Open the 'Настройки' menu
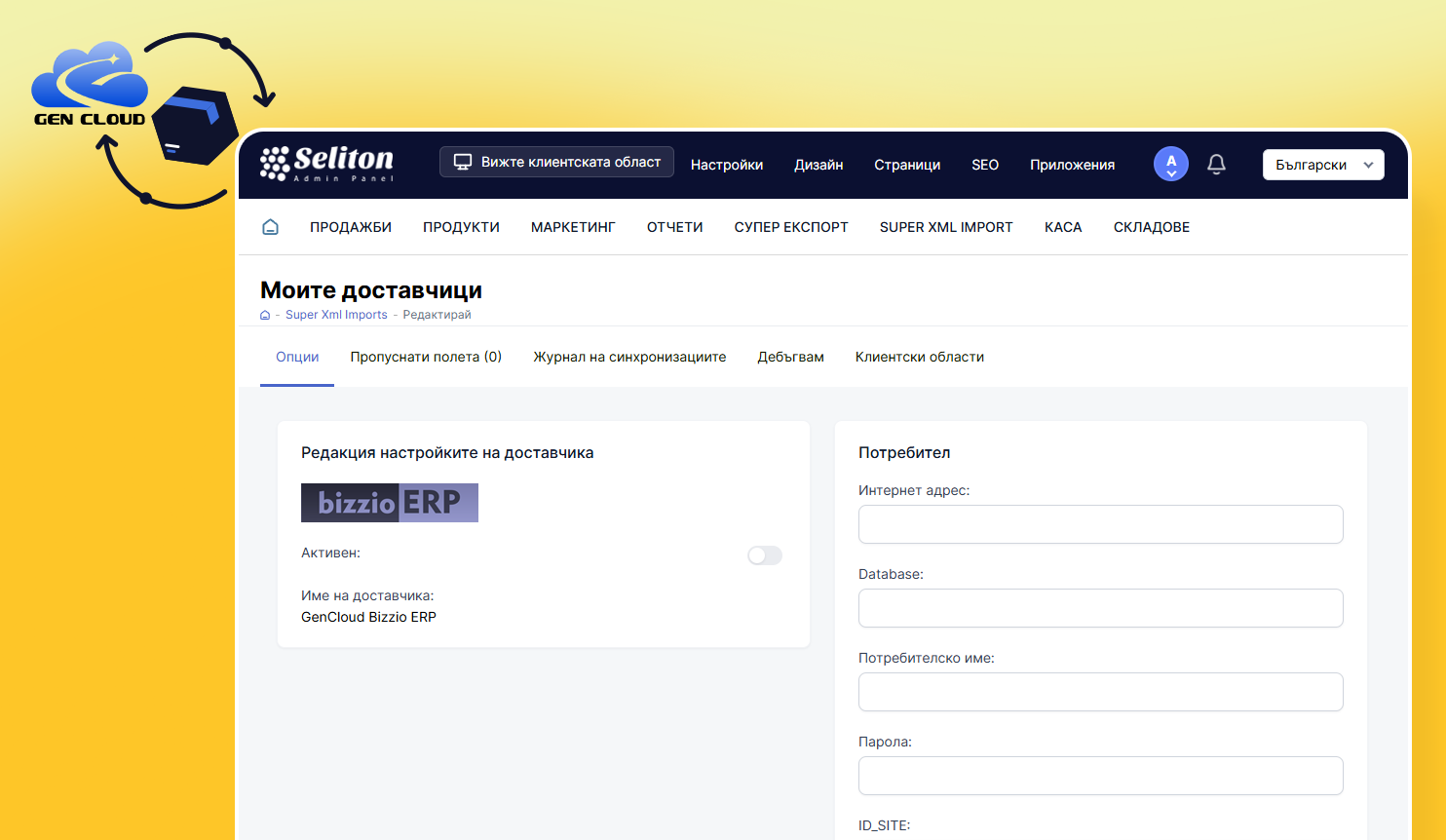Viewport: 1446px width, 840px height. tap(727, 164)
